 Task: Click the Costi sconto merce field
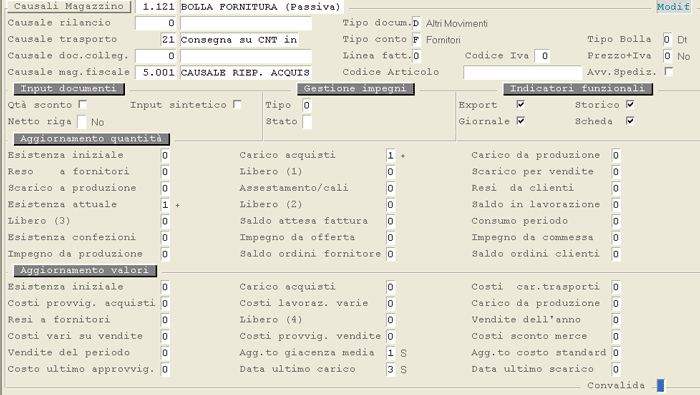click(616, 337)
